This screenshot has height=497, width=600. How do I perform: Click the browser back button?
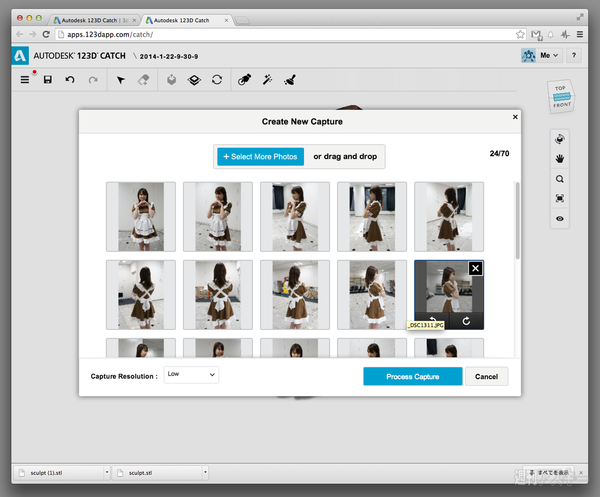click(x=20, y=34)
